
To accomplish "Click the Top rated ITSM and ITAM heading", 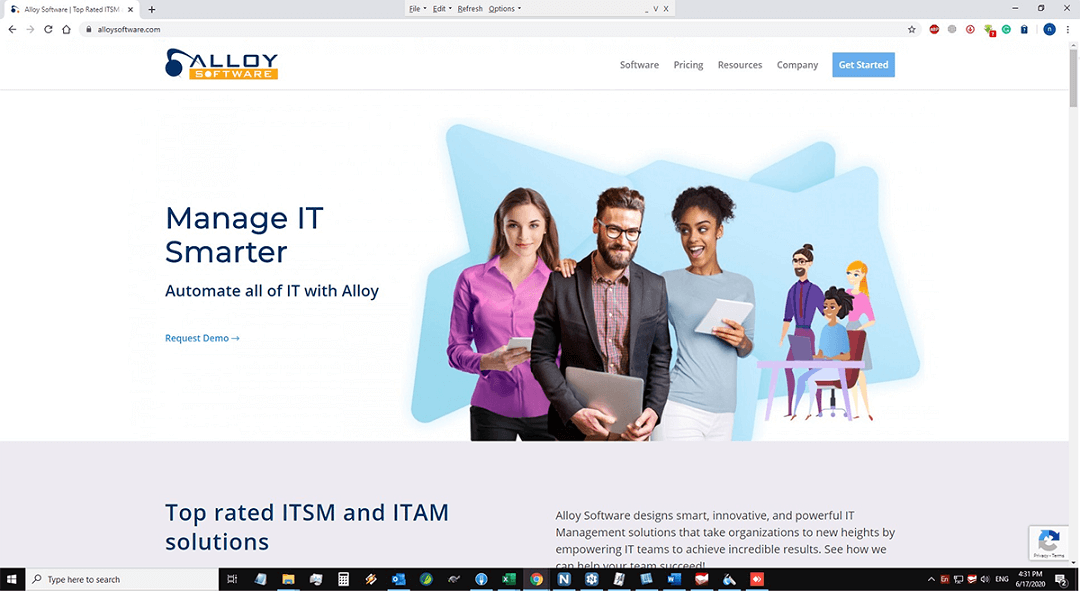I will pyautogui.click(x=307, y=527).
